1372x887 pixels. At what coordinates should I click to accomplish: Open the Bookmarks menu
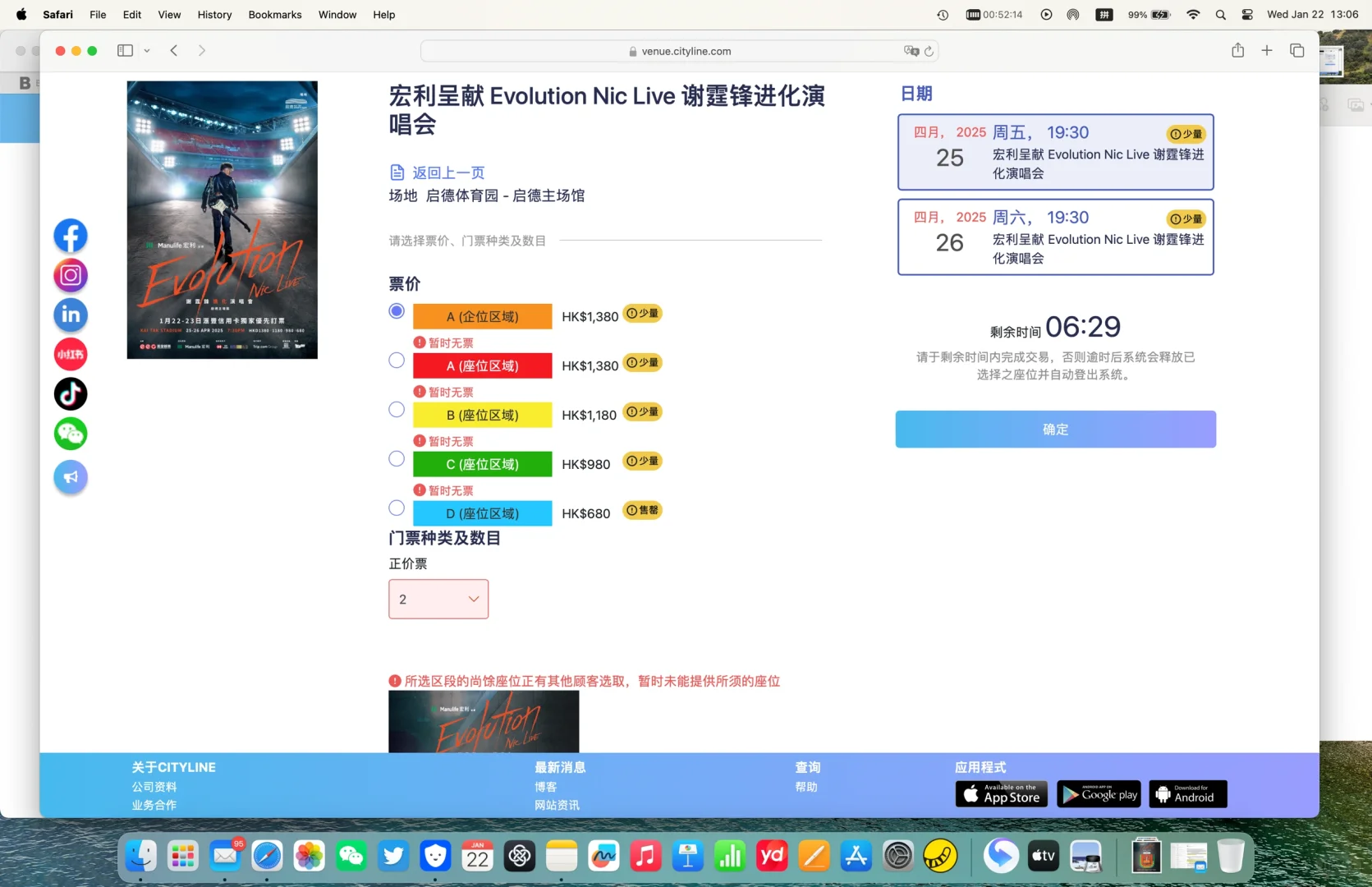point(275,15)
